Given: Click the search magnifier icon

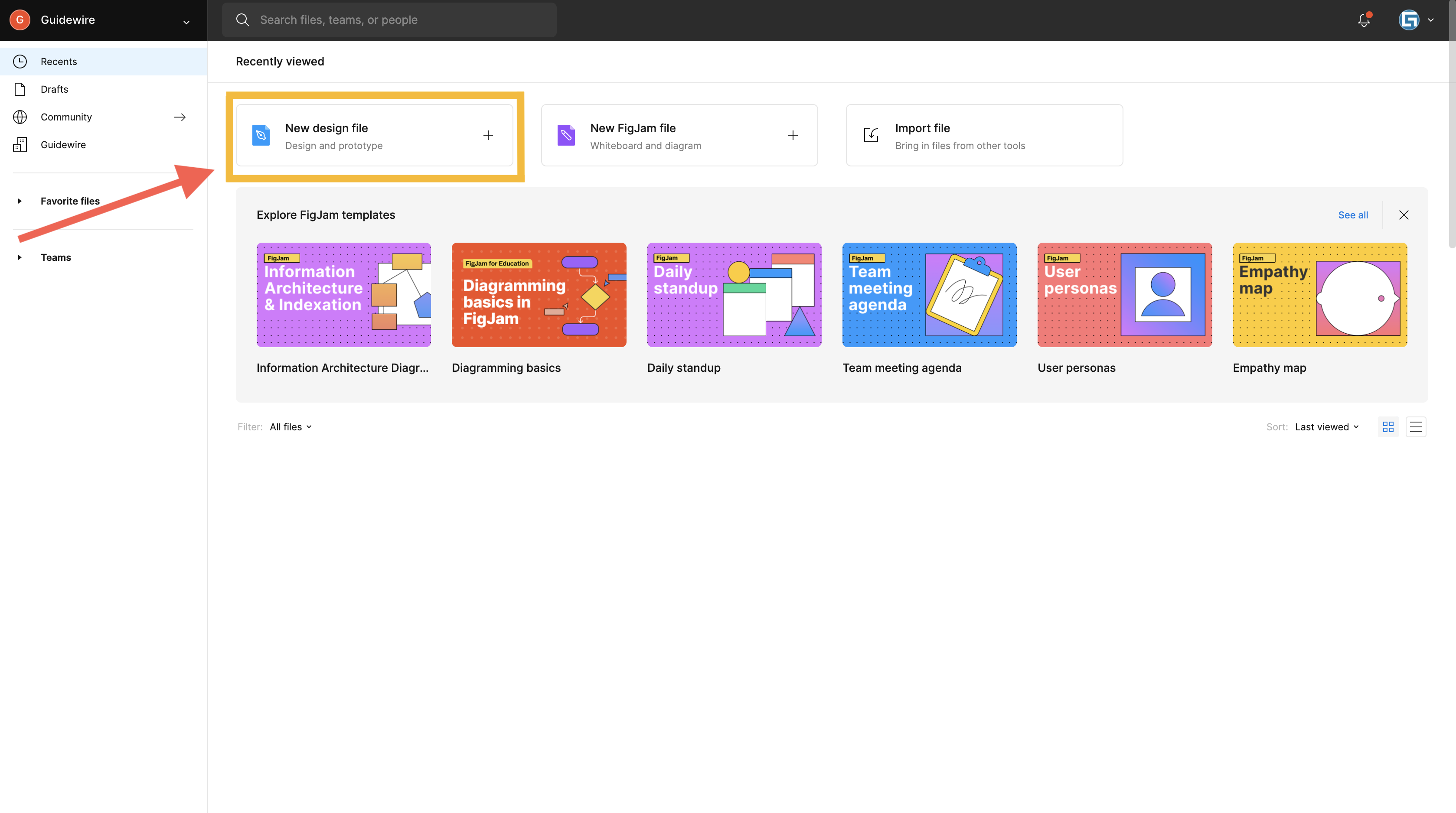Looking at the screenshot, I should (242, 20).
